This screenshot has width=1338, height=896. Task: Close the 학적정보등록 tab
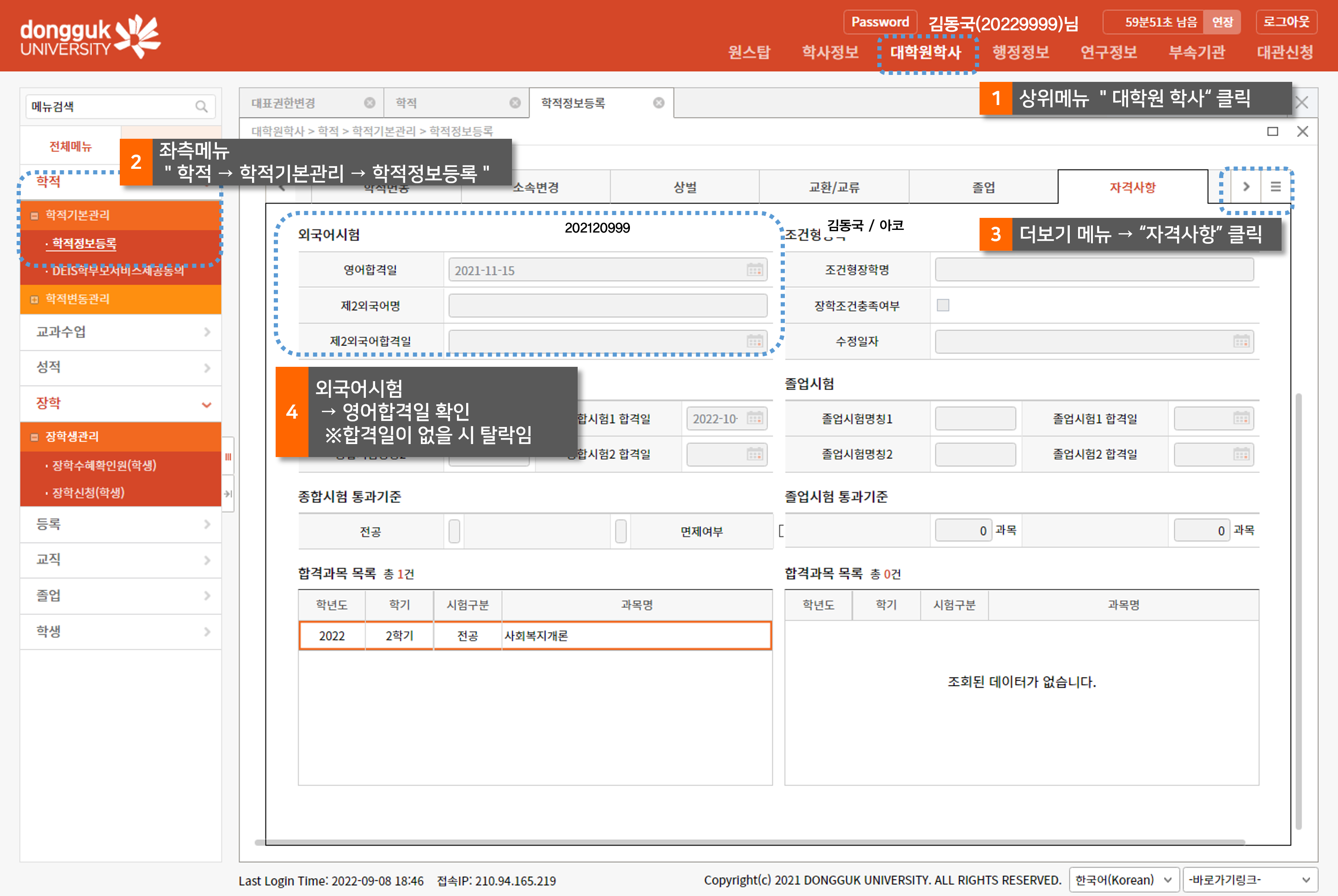659,103
